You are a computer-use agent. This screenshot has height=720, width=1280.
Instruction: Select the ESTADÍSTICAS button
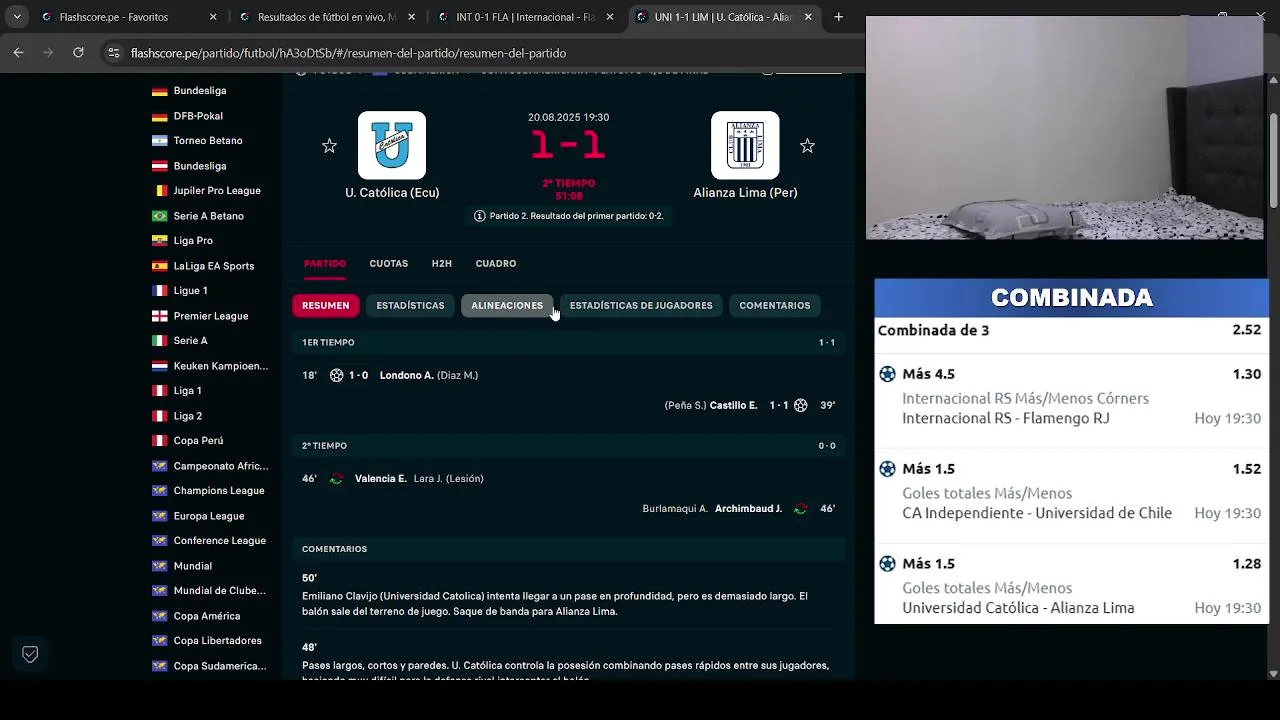click(x=410, y=306)
